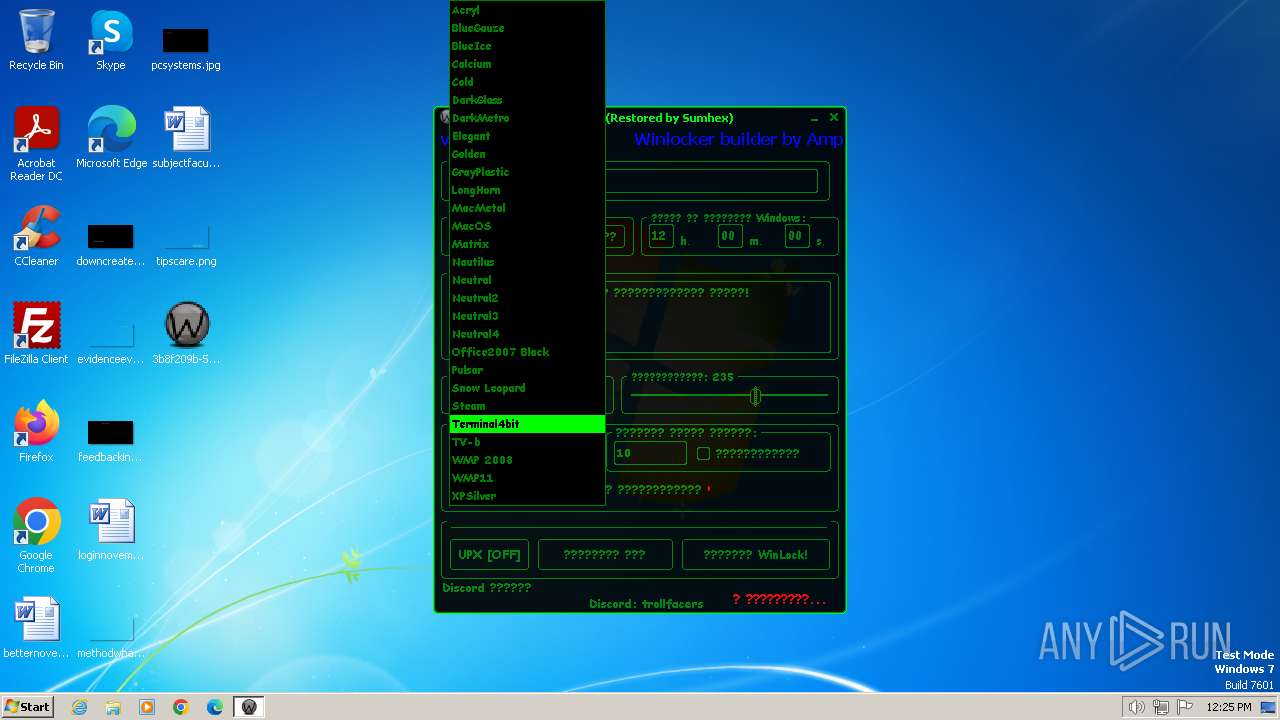
Task: Pick DarkMetro from the dropdown list
Action: pos(527,118)
